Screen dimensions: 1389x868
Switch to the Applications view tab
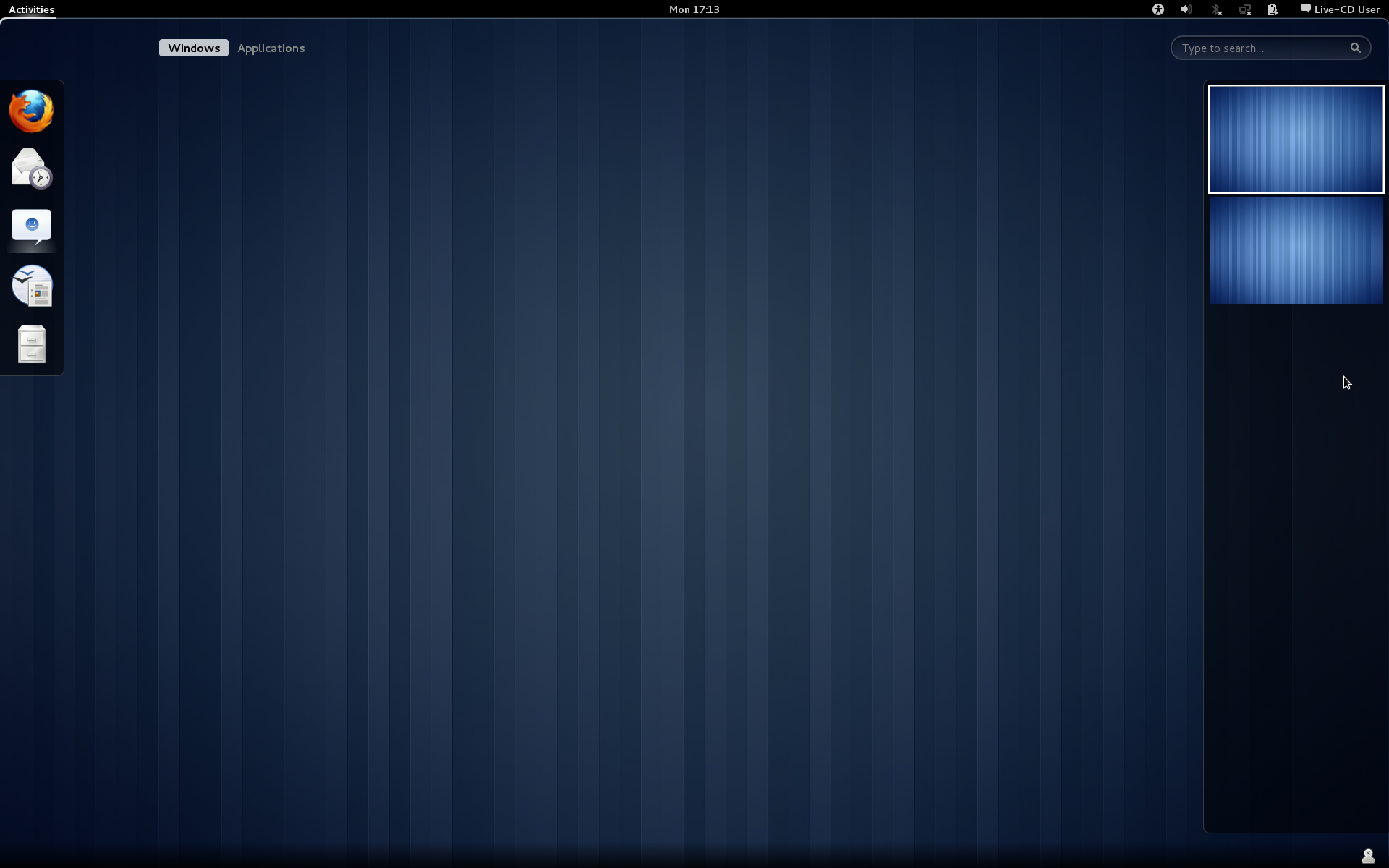click(x=271, y=48)
